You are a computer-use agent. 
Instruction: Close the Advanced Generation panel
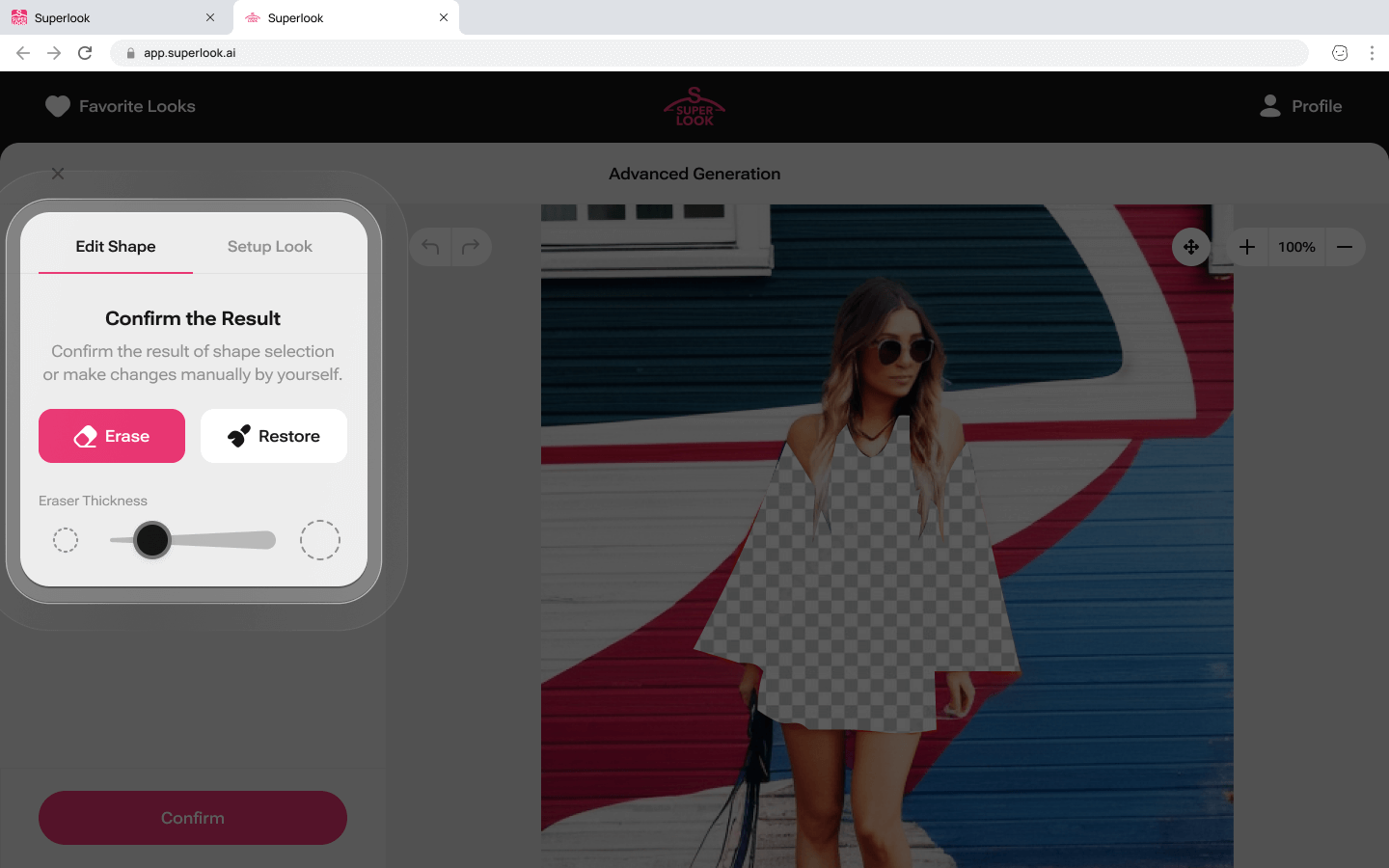pos(58,174)
